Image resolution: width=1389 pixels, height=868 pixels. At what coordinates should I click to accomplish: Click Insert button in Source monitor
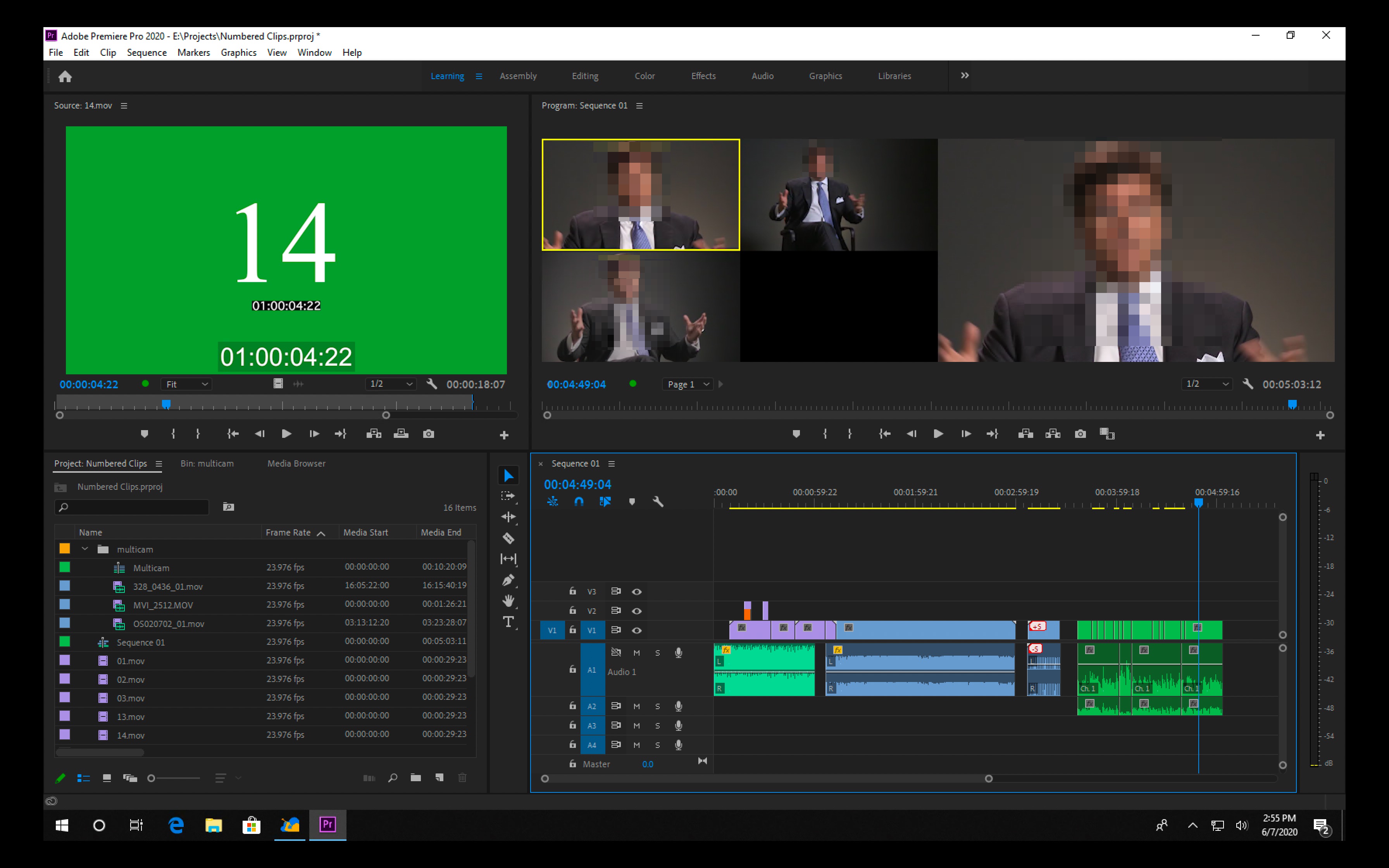coord(374,434)
